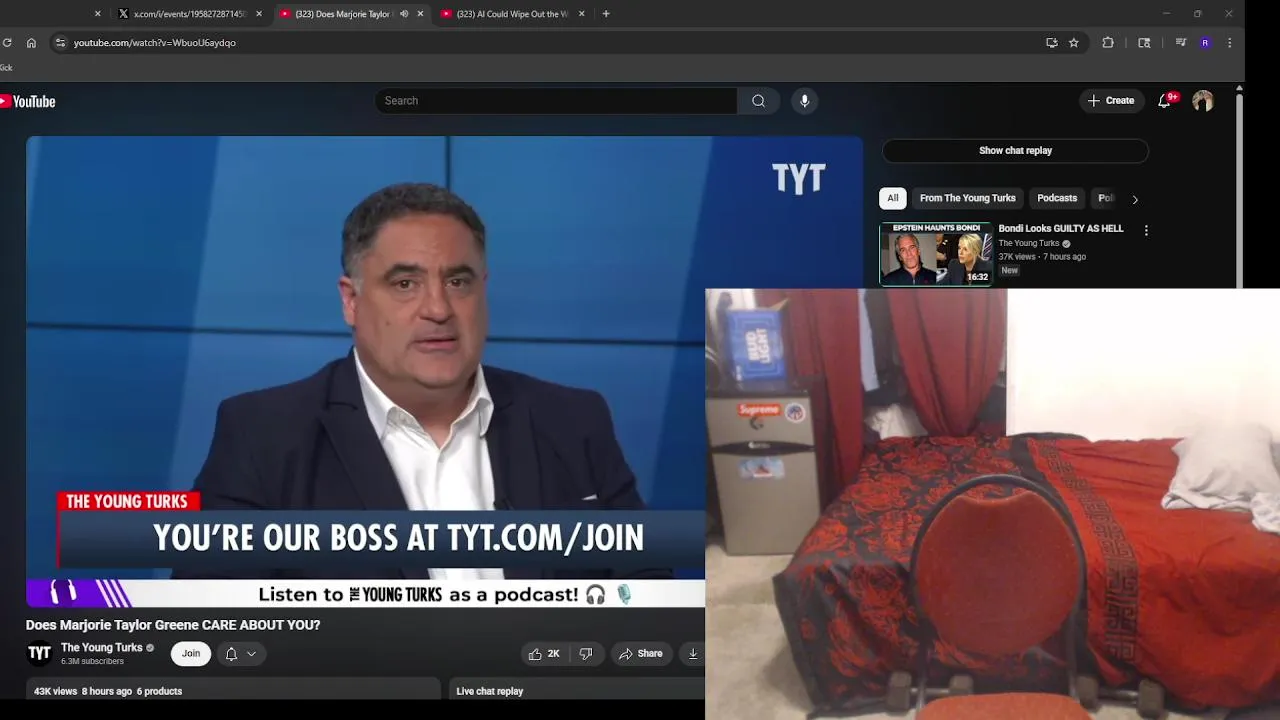Click the video title Does Marjorie Taylor Greene
The width and height of the screenshot is (1280, 720).
173,625
